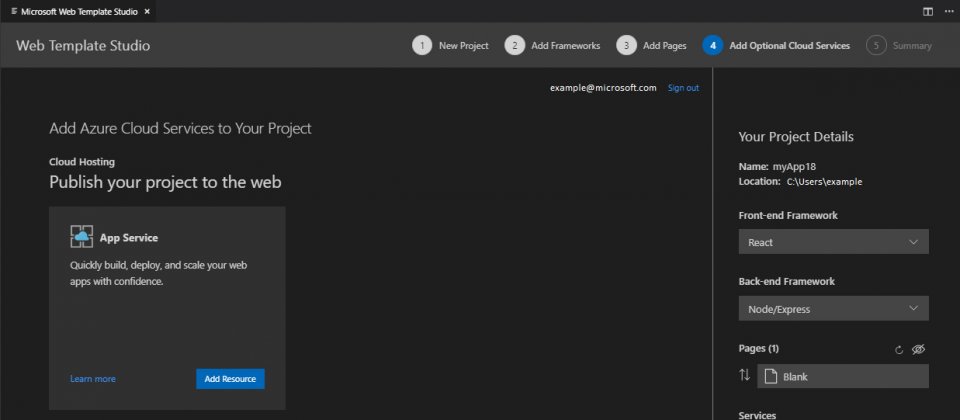Go to step 1 New Project
The image size is (960, 420).
[451, 45]
